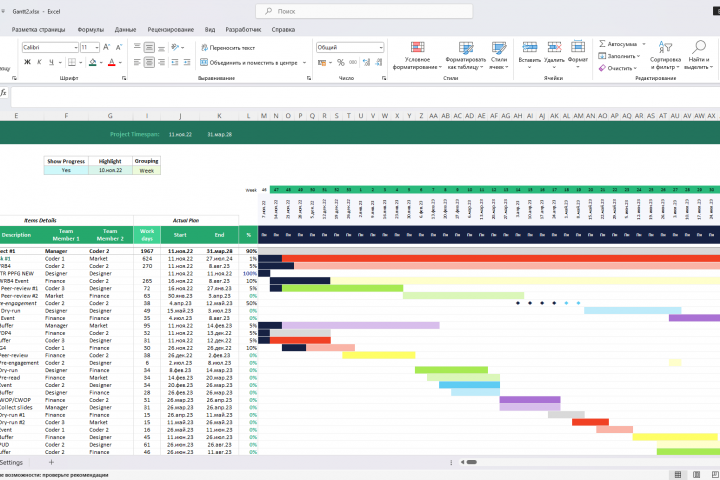Click the Поиск search box
The image size is (720, 480).
[x=364, y=11]
